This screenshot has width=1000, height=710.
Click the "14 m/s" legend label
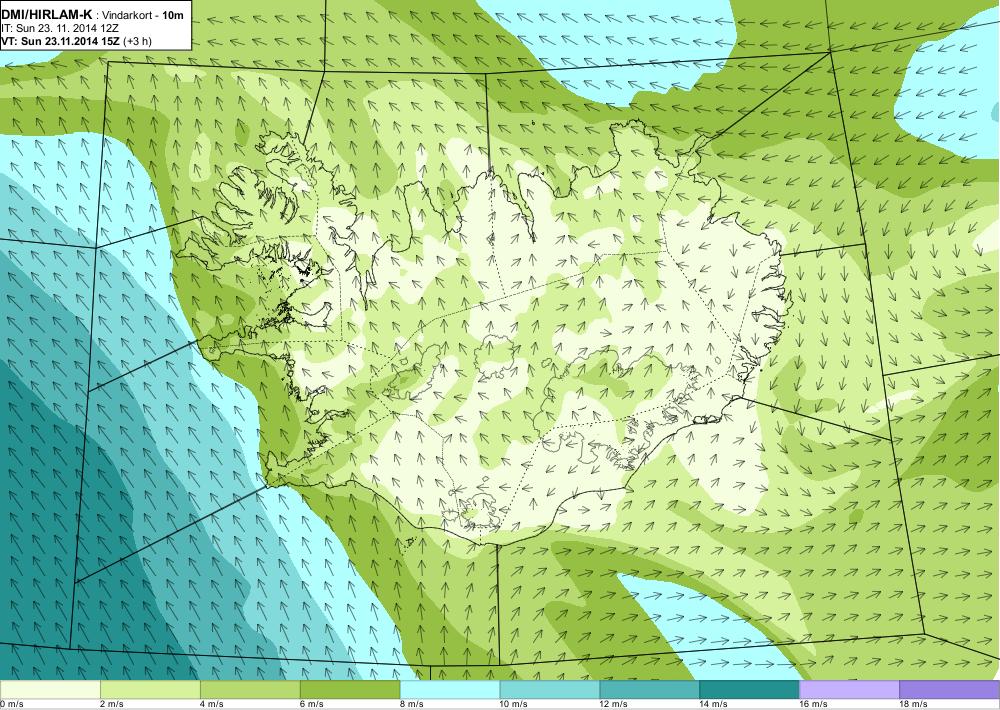click(714, 704)
